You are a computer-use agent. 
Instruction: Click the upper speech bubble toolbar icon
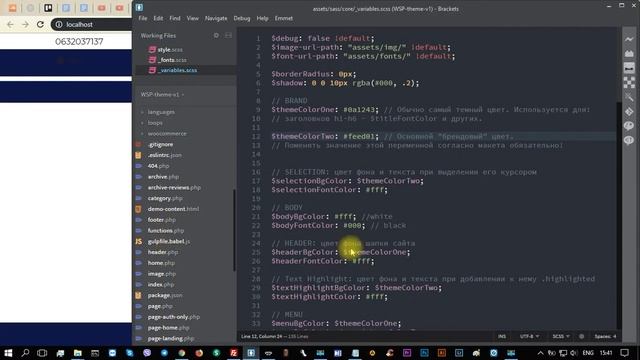[x=629, y=126]
